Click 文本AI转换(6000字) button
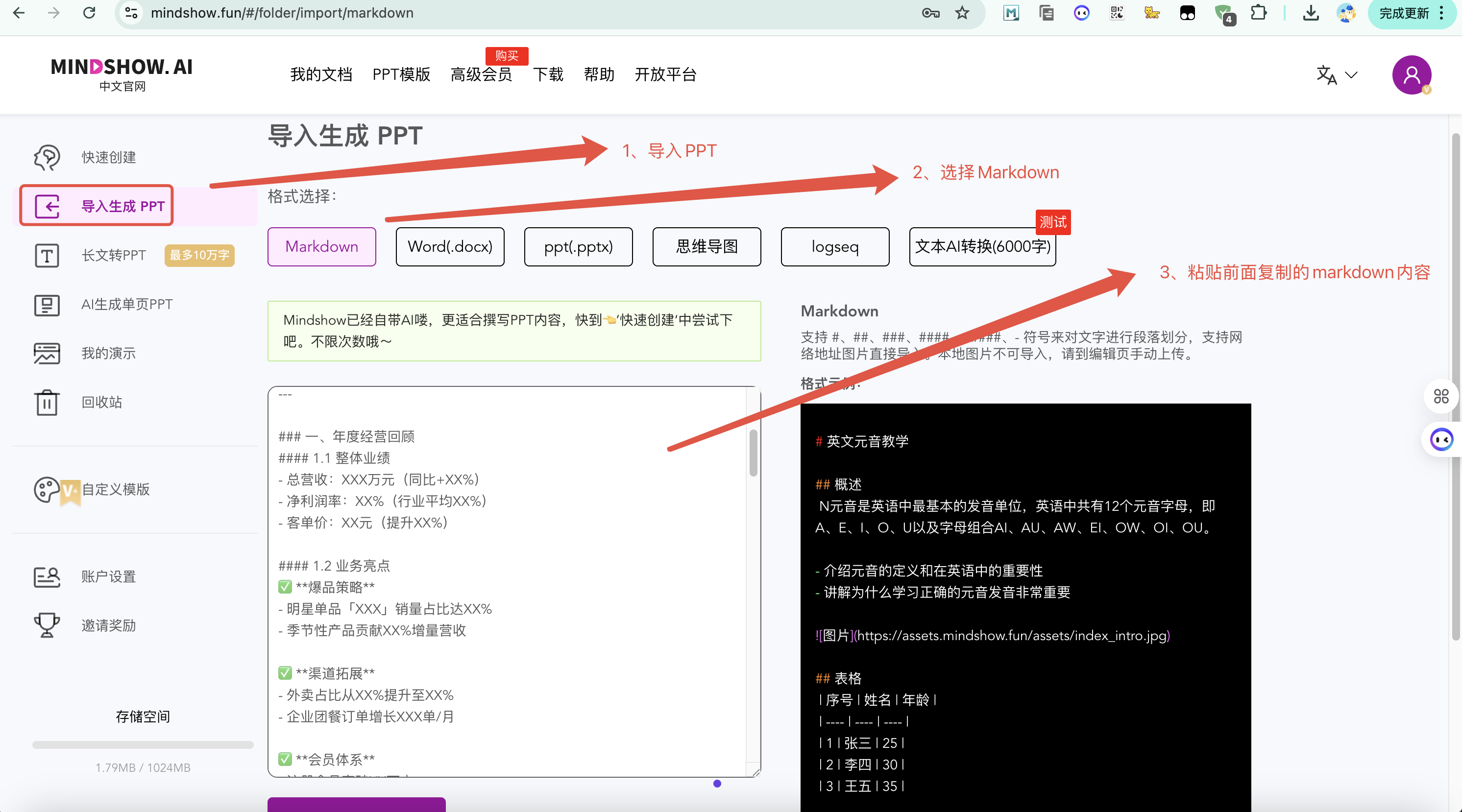Screen dimensions: 1462x812 coord(982,247)
